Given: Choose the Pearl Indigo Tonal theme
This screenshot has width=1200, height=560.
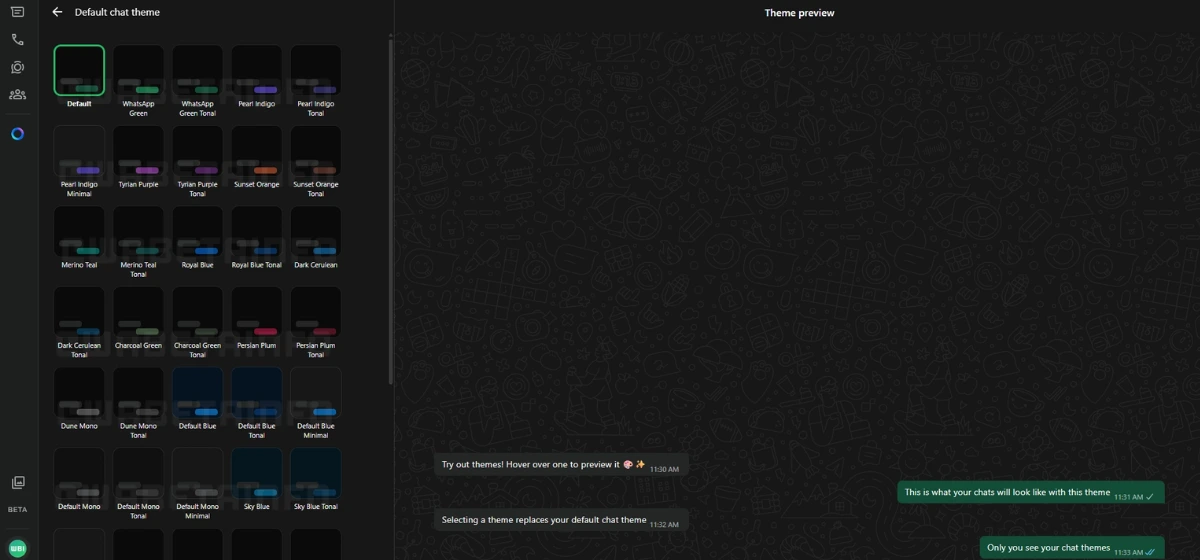Looking at the screenshot, I should pos(316,71).
